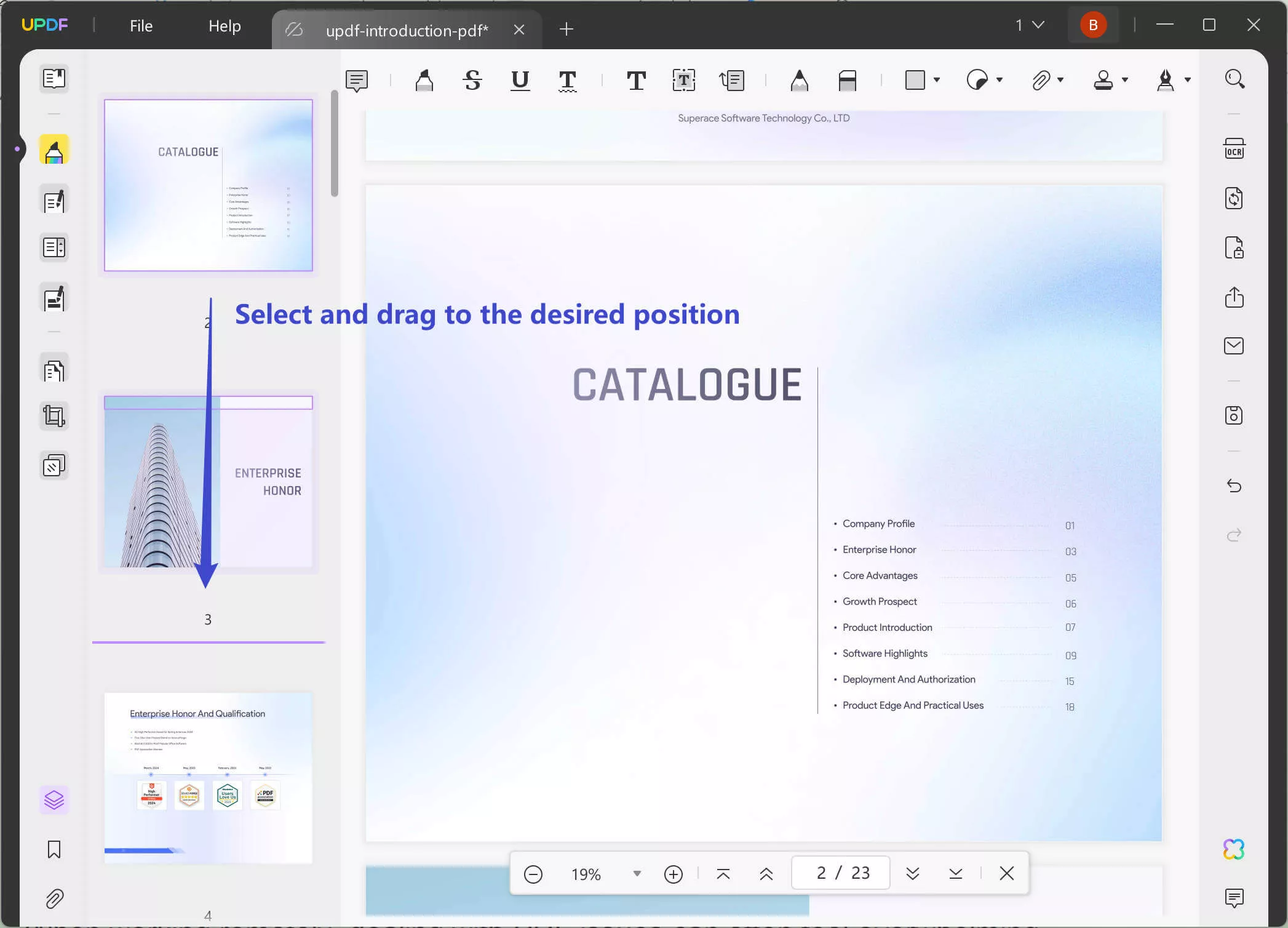Screen dimensions: 1288x928
Task: Toggle the thumbnail panel view
Action: (x=54, y=78)
